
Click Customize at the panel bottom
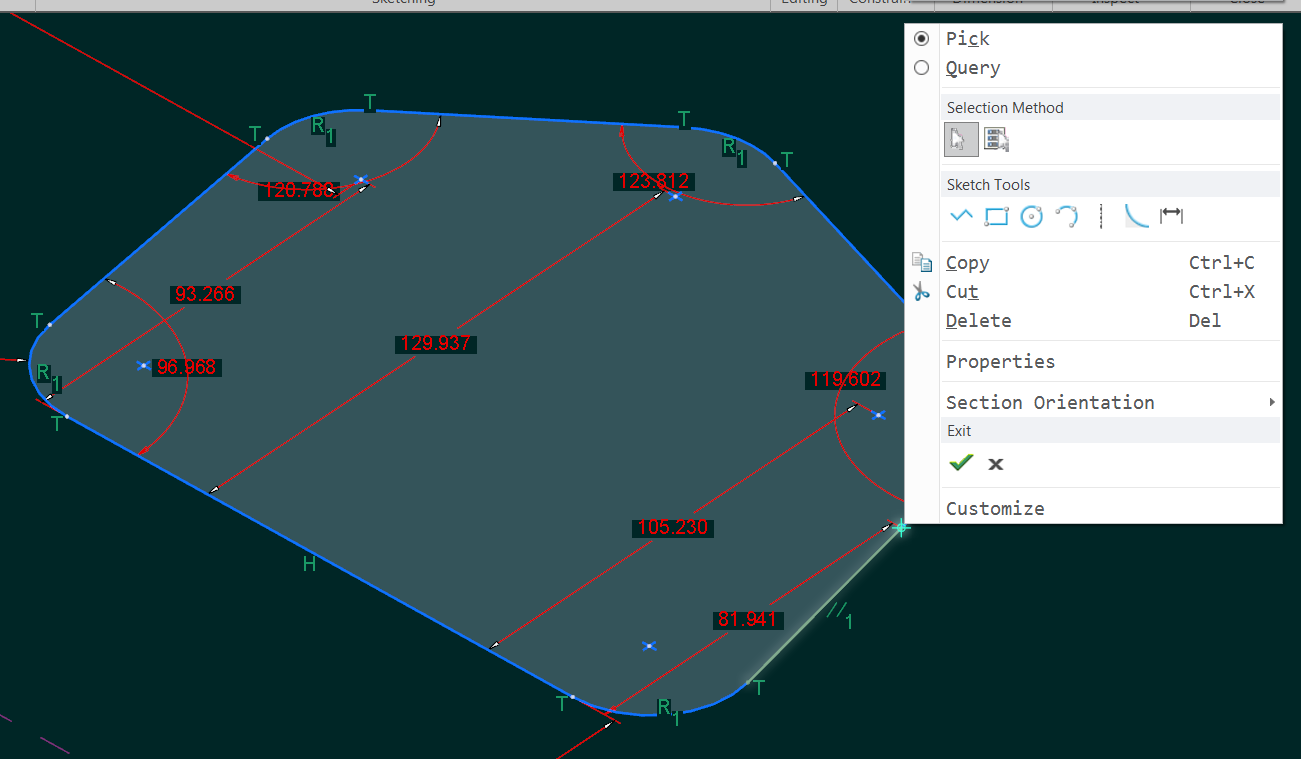994,508
